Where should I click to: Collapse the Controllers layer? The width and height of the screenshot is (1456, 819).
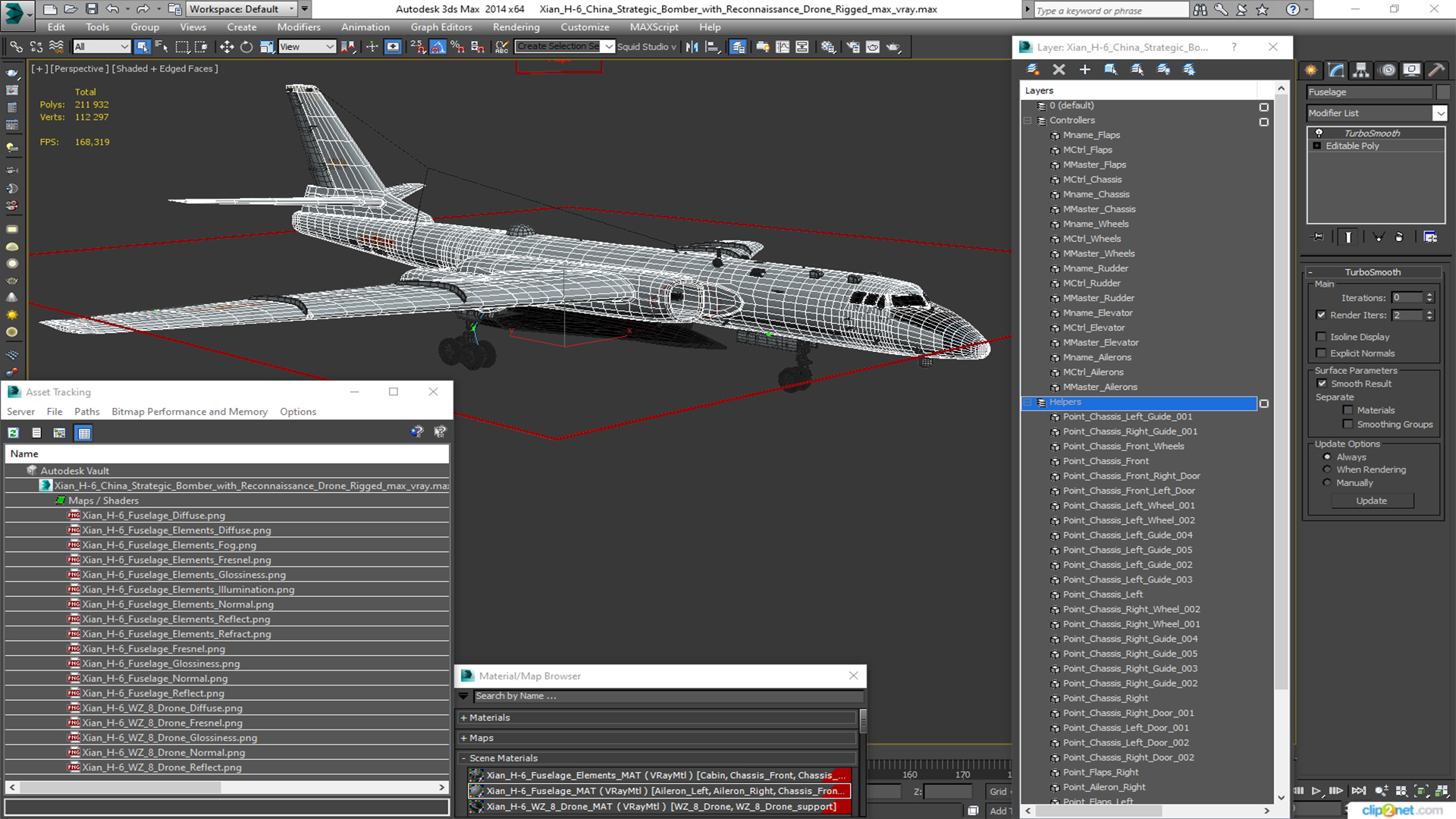(x=1028, y=121)
